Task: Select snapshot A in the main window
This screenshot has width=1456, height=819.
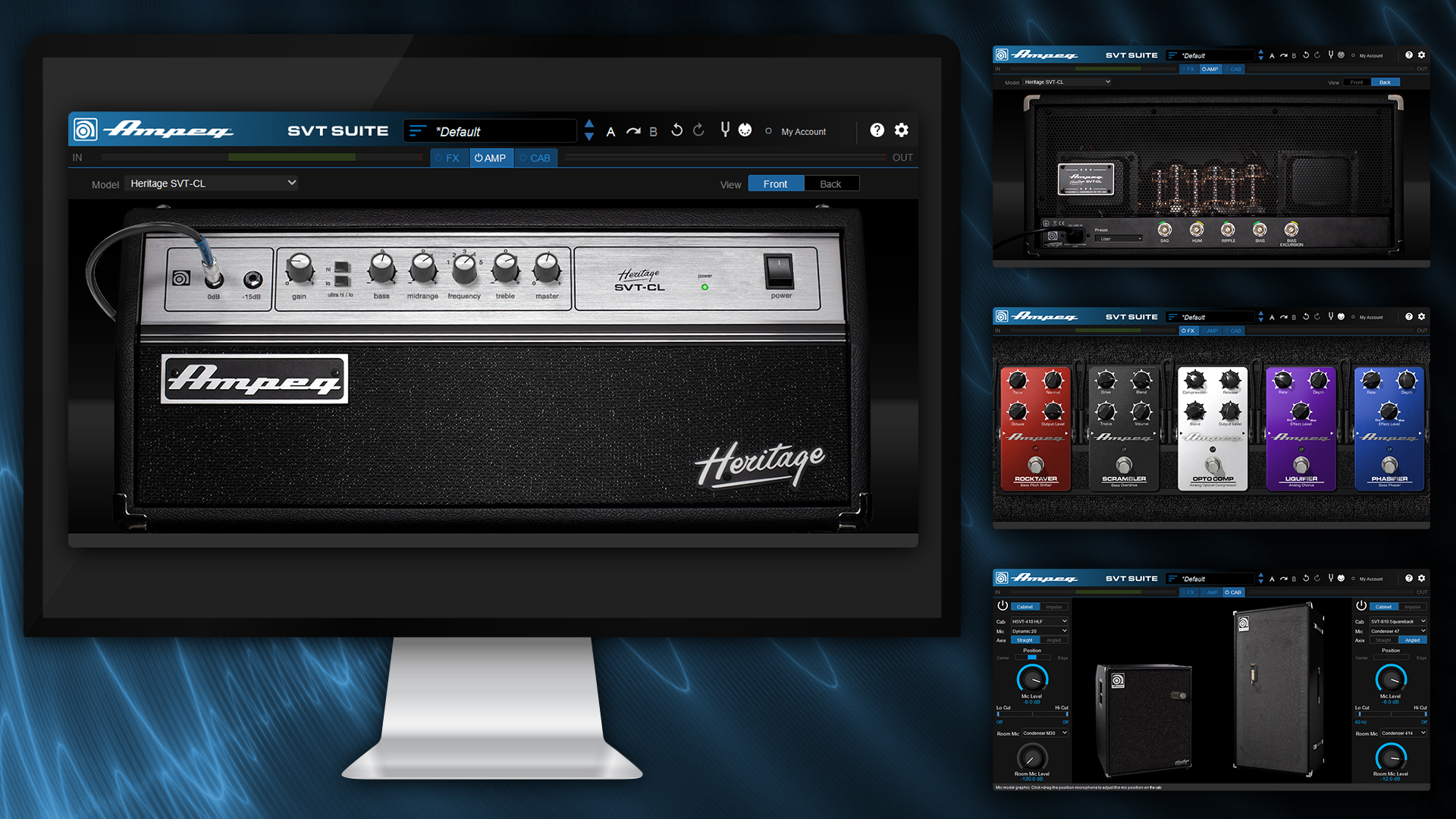Action: (610, 132)
